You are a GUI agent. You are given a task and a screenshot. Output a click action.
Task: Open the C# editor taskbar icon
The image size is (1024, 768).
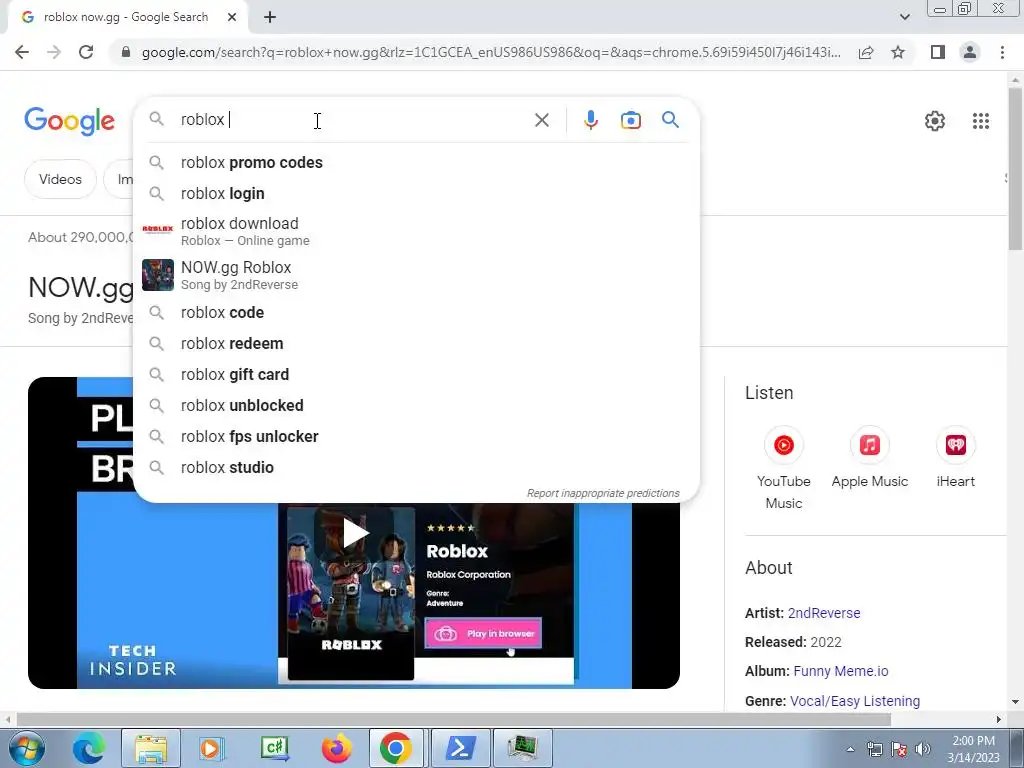[x=274, y=748]
